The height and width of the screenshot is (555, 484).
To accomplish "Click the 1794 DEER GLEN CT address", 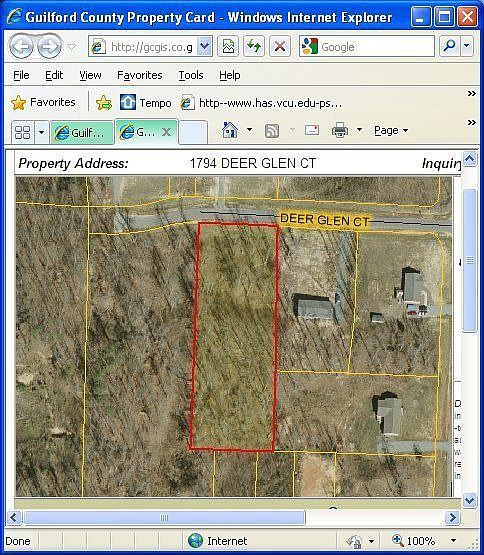I will coord(252,164).
